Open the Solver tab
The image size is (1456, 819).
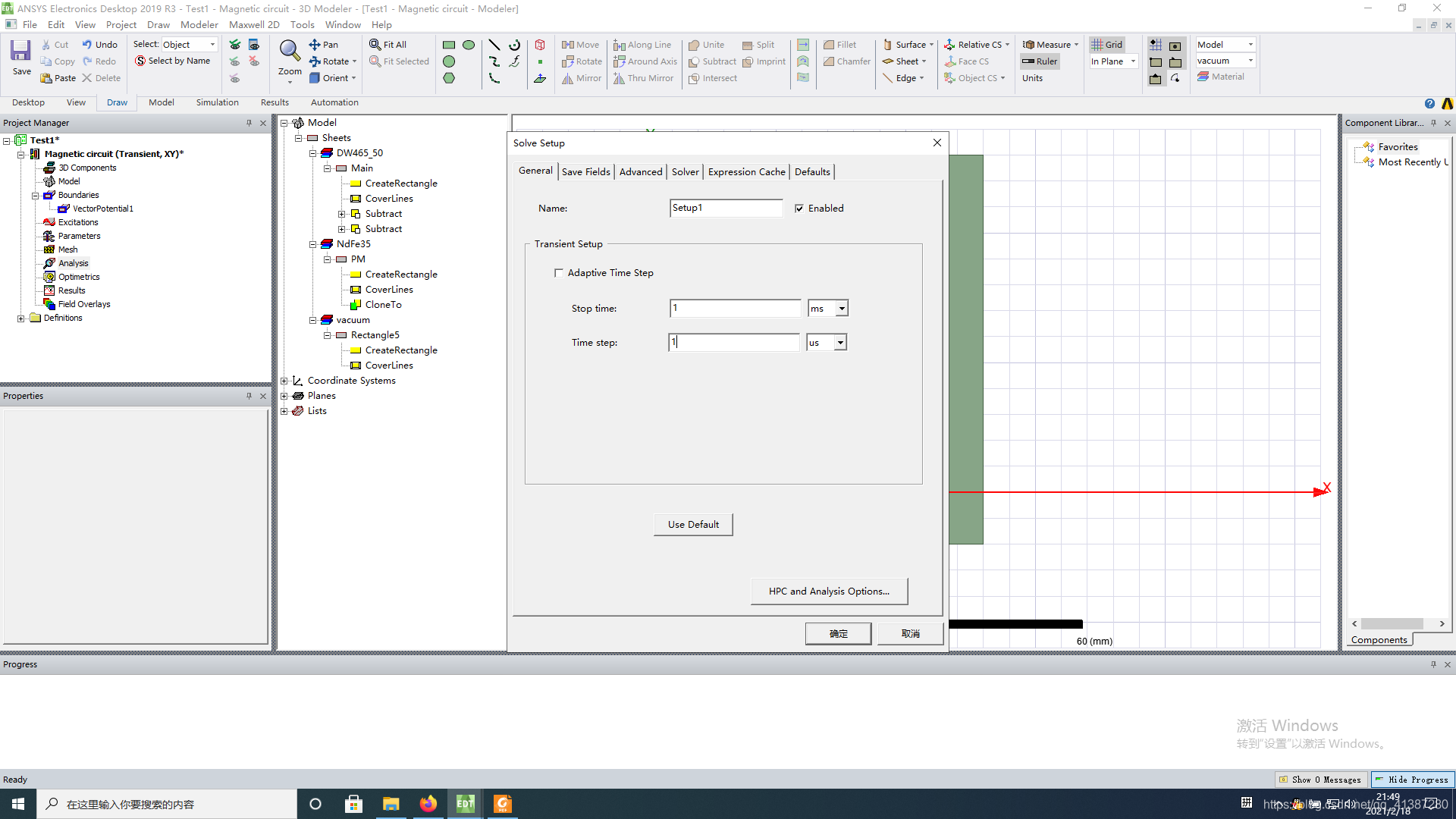point(686,172)
